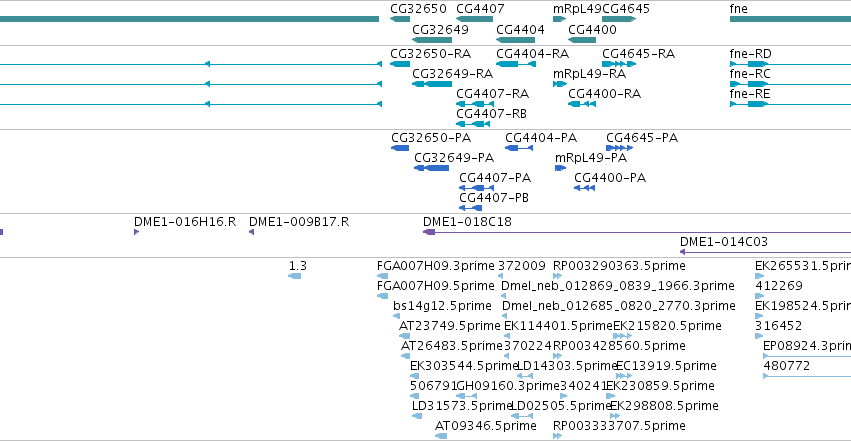Select the CG32649 gene feature
The height and width of the screenshot is (441, 851).
pos(432,40)
